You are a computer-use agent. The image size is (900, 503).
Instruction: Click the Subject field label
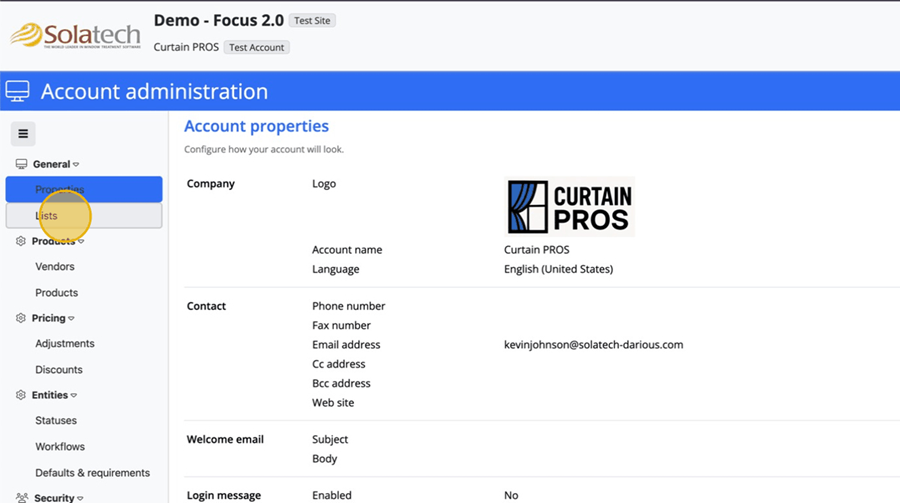(x=330, y=439)
